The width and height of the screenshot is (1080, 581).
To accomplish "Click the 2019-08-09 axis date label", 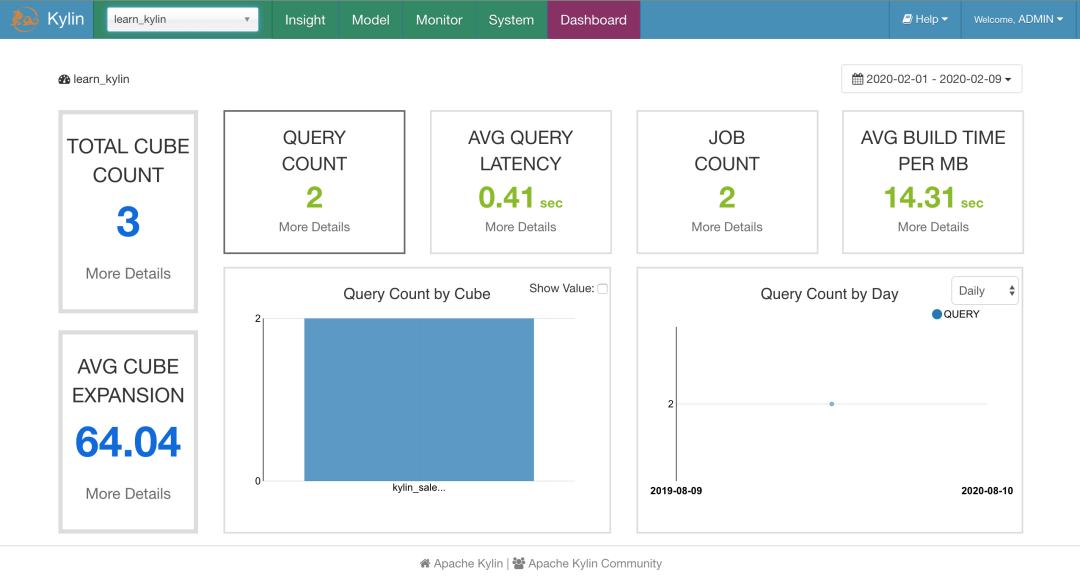I will (676, 491).
